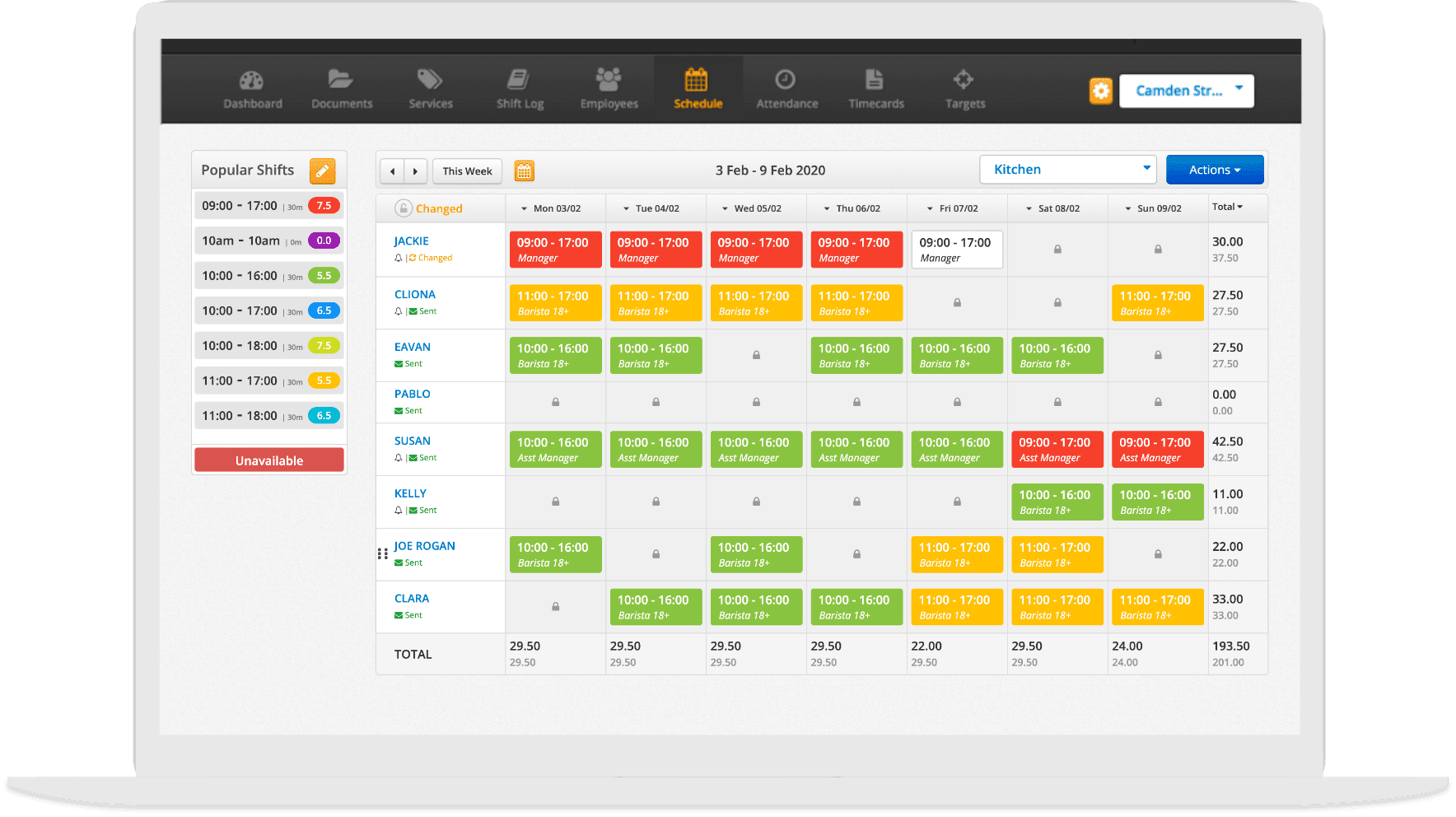This screenshot has width=1456, height=817.
Task: Toggle the Changed lock indicator
Action: [x=403, y=208]
